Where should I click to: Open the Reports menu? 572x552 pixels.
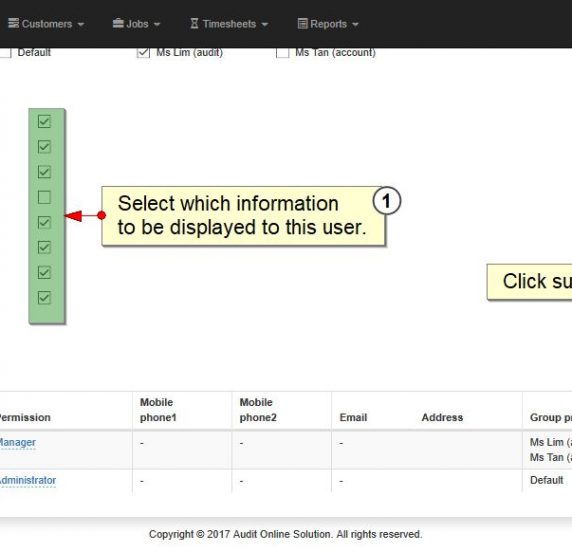click(x=328, y=24)
